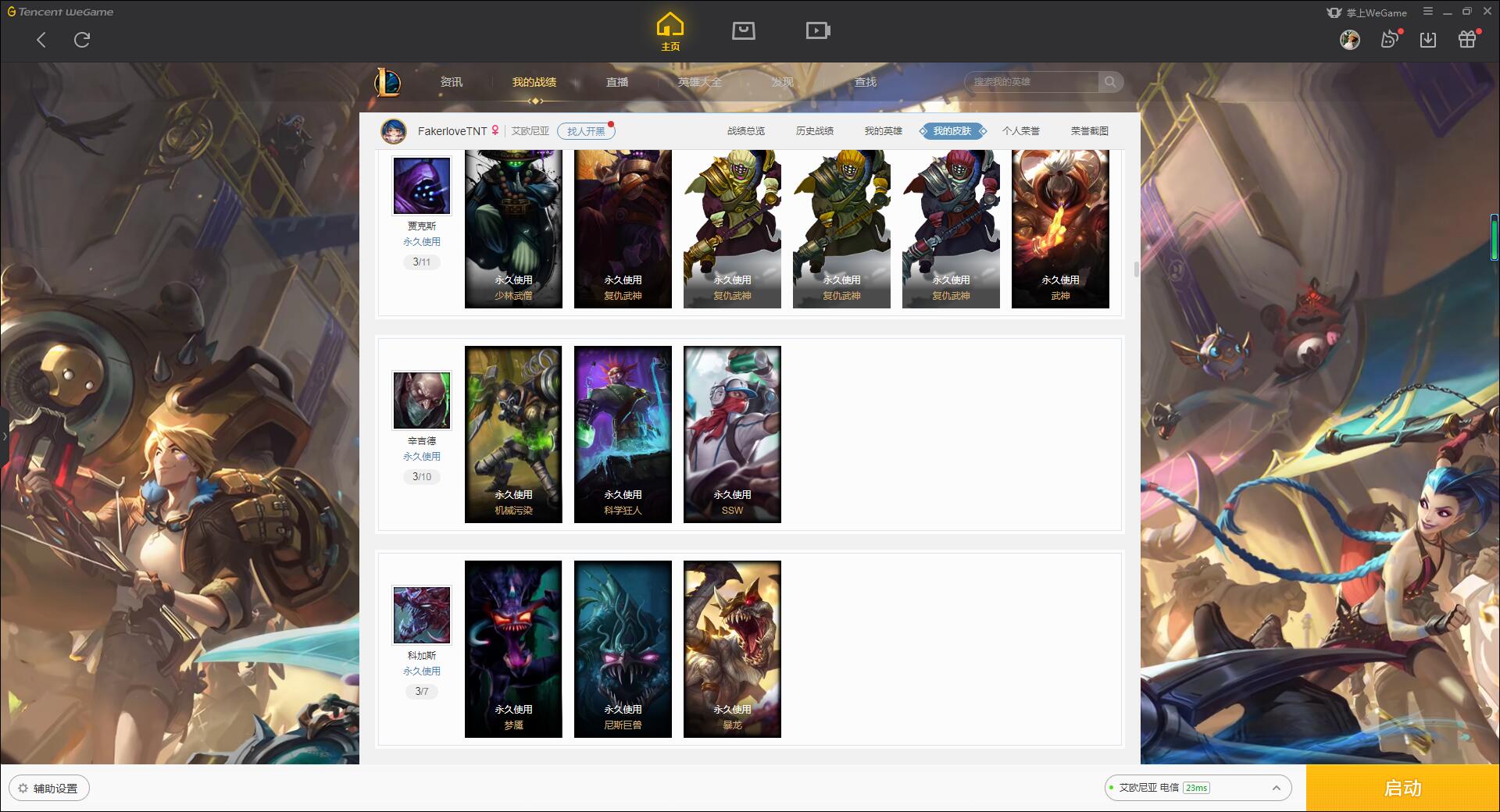Go back with the left arrow icon
This screenshot has width=1500, height=812.
point(41,40)
